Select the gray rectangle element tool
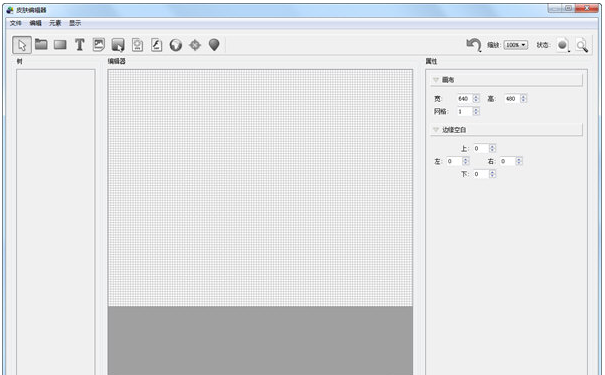This screenshot has width=605, height=375. pos(60,45)
